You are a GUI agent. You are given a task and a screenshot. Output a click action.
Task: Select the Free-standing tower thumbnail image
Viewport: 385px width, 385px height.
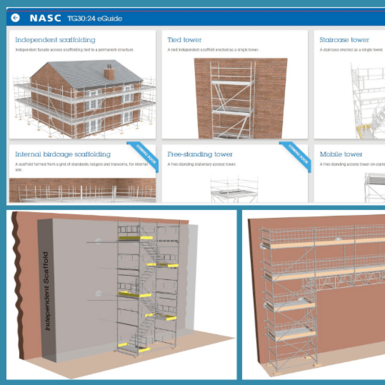click(x=234, y=189)
